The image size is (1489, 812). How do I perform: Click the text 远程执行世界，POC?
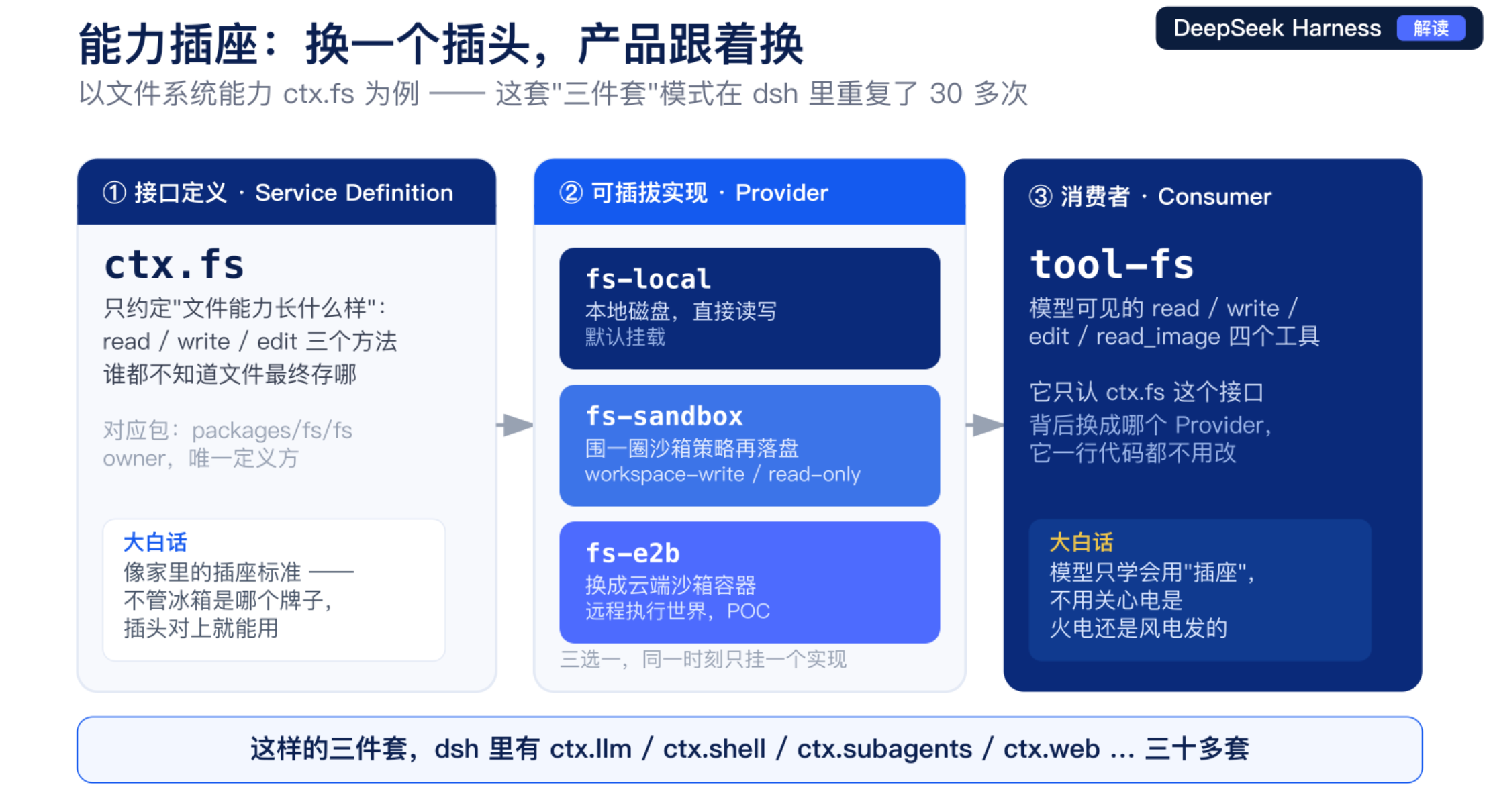677,611
